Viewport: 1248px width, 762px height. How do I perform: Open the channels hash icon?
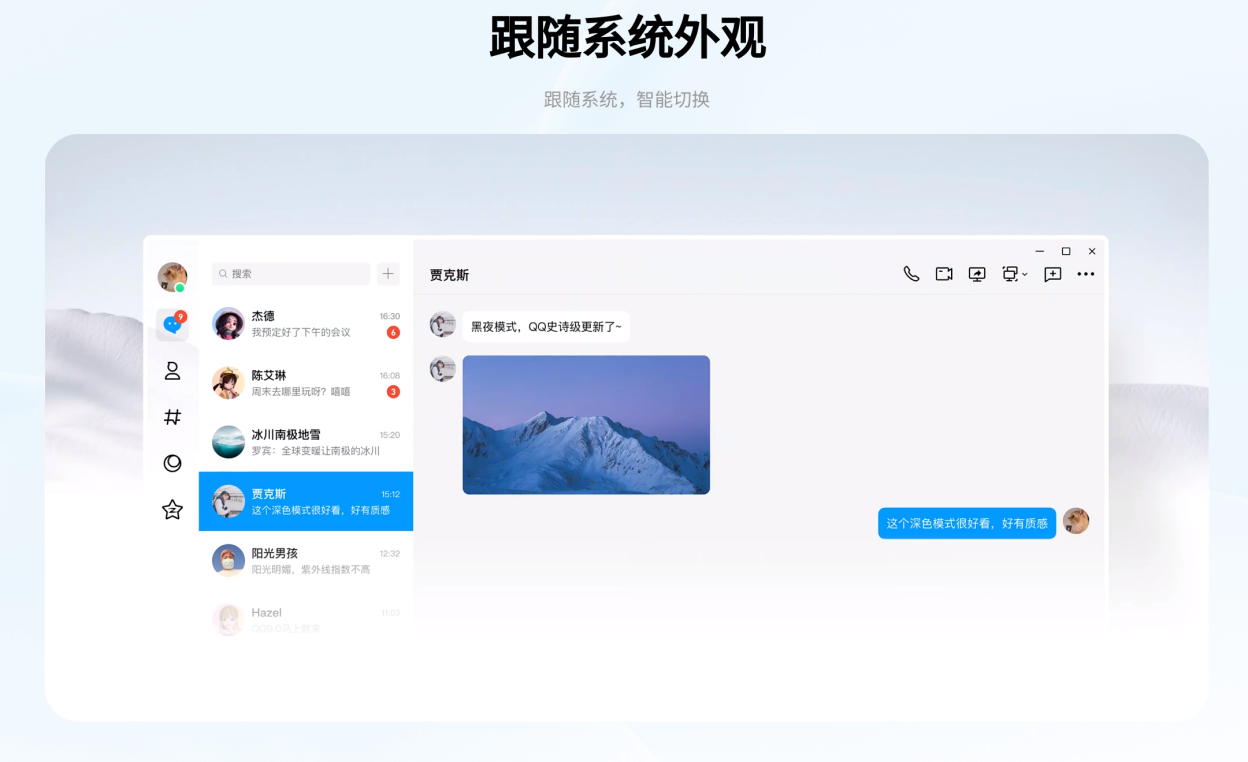tap(172, 417)
